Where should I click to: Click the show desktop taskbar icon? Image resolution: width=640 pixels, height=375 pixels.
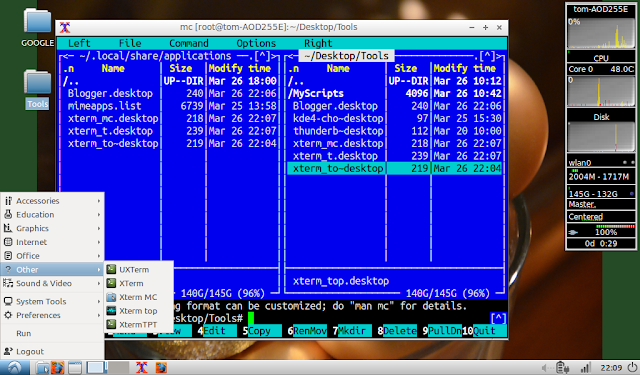point(75,368)
